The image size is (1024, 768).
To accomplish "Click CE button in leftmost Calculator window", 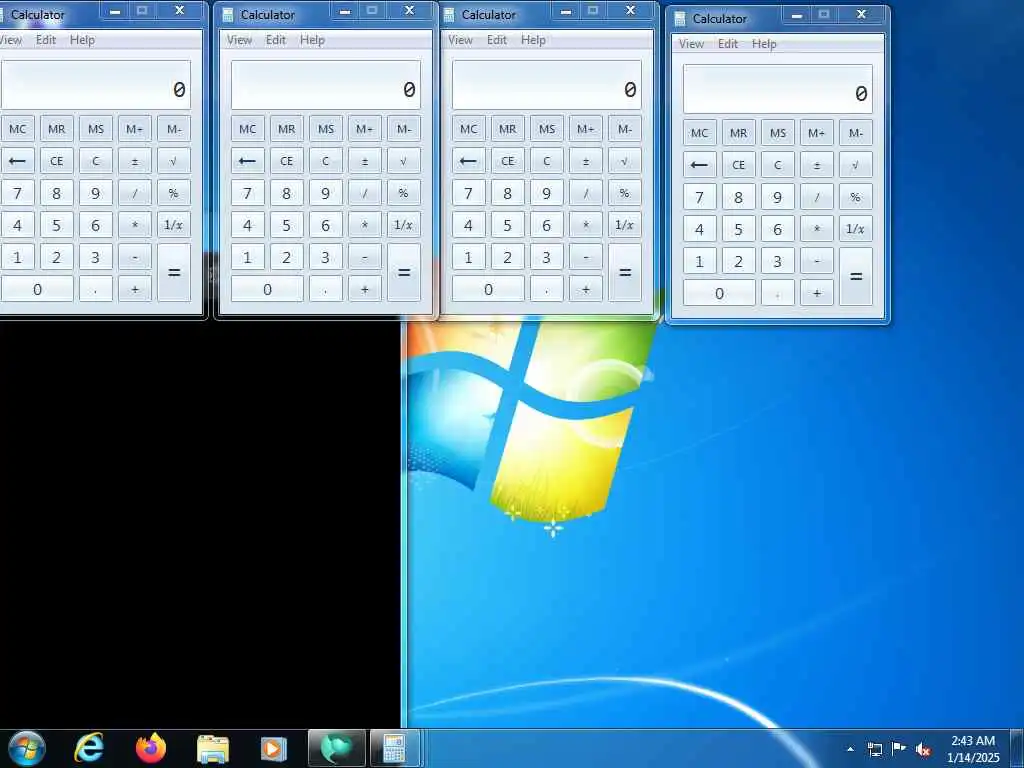I will click(x=57, y=161).
